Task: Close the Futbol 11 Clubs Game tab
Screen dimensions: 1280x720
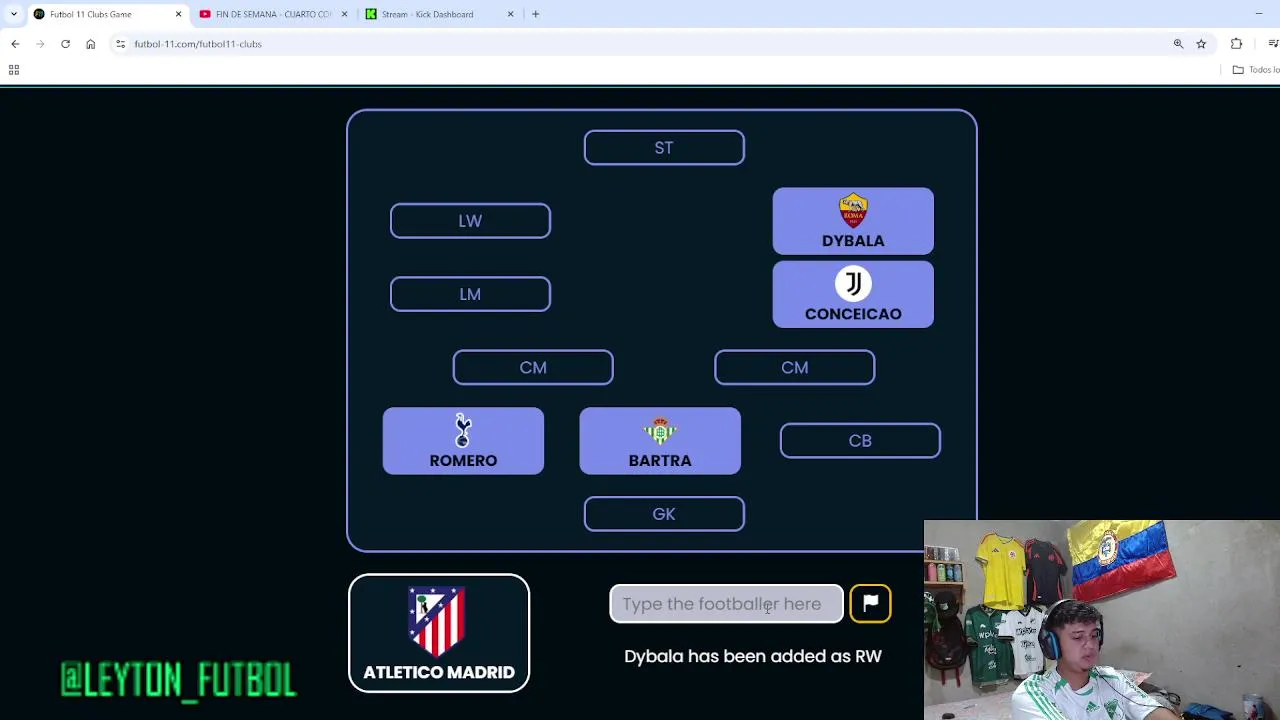Action: [178, 14]
